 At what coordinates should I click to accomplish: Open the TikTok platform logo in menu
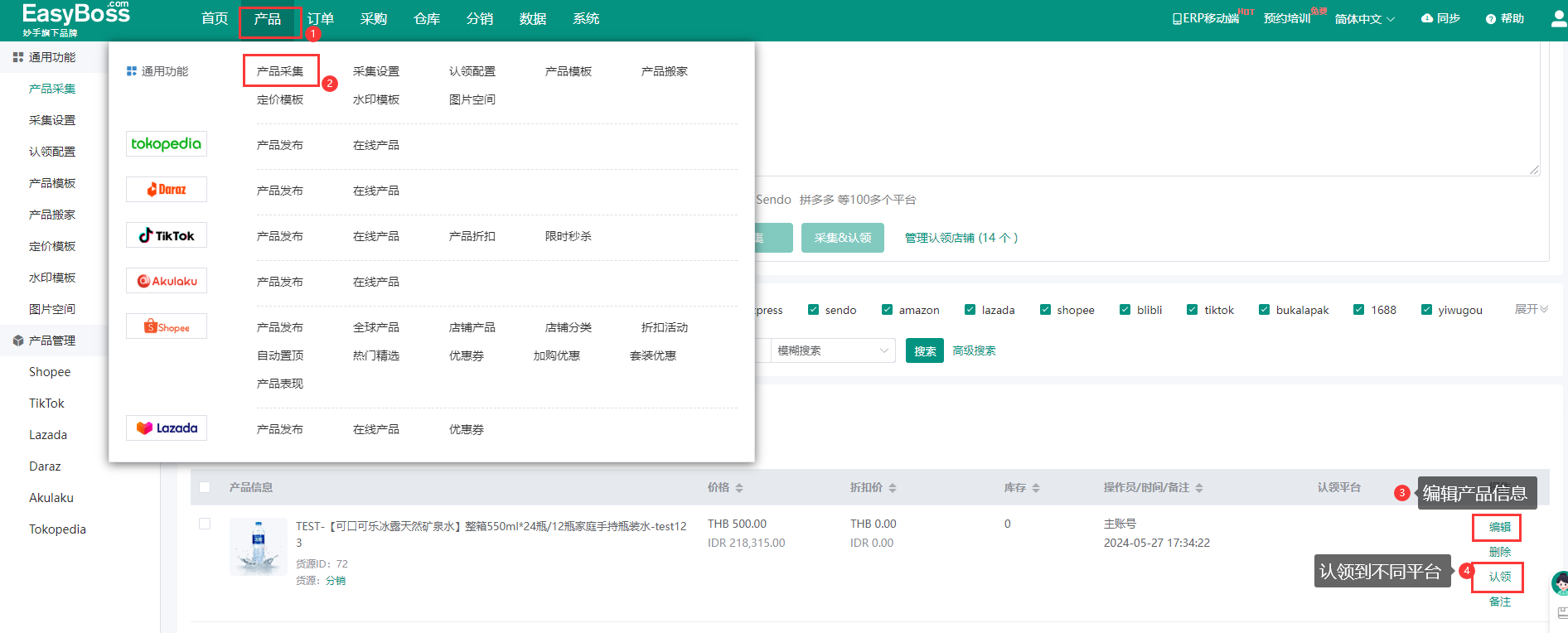click(167, 235)
